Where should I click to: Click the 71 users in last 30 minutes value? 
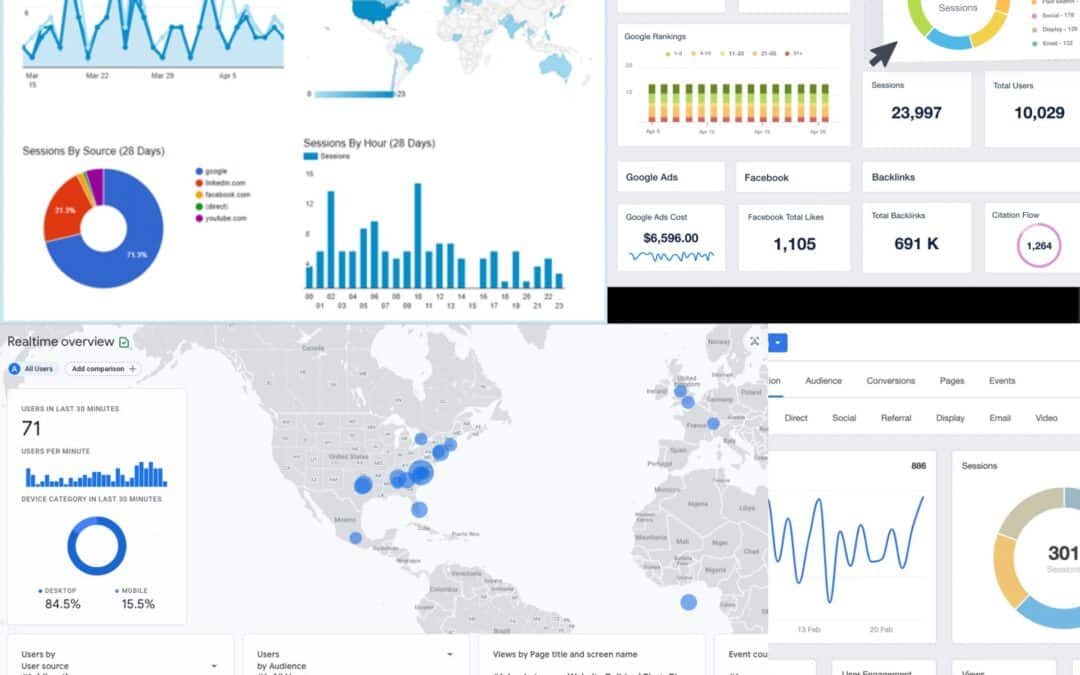coord(31,428)
